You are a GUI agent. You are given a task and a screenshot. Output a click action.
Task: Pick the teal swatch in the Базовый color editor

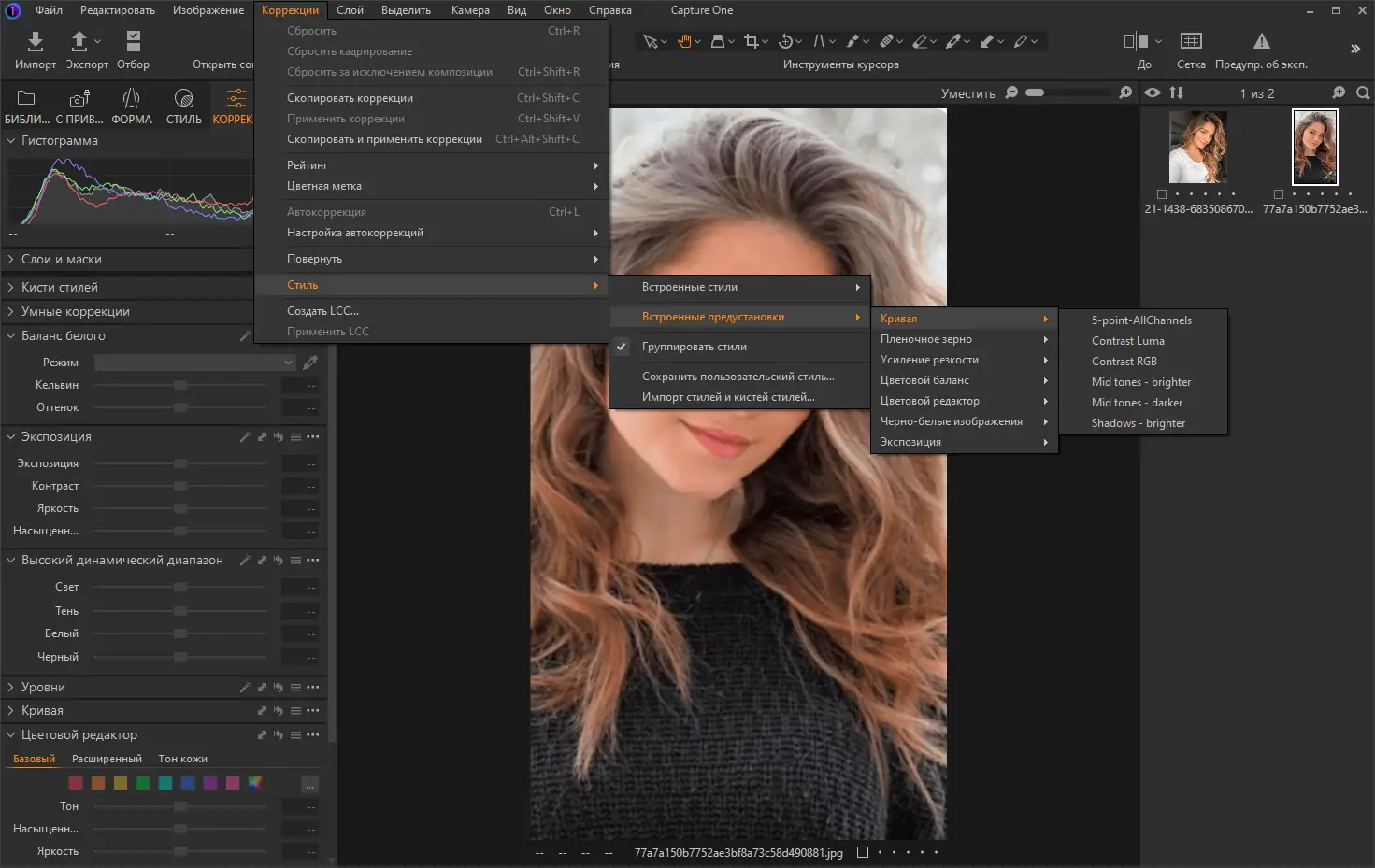tap(165, 782)
